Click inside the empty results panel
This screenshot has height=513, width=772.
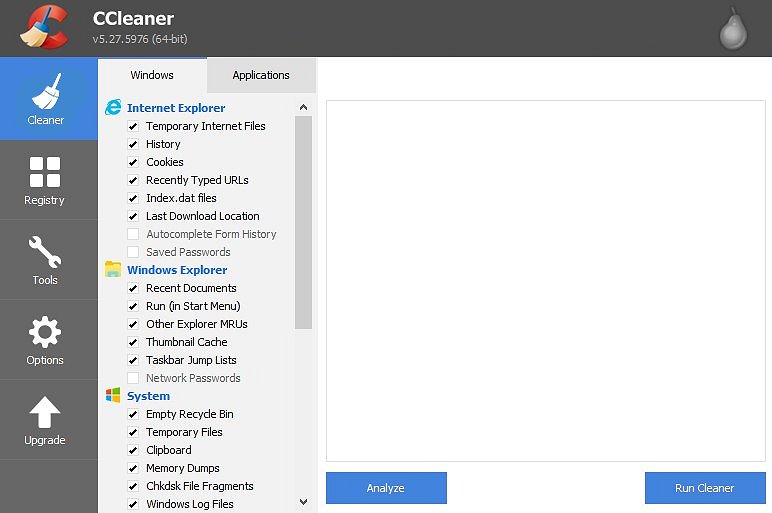point(546,281)
